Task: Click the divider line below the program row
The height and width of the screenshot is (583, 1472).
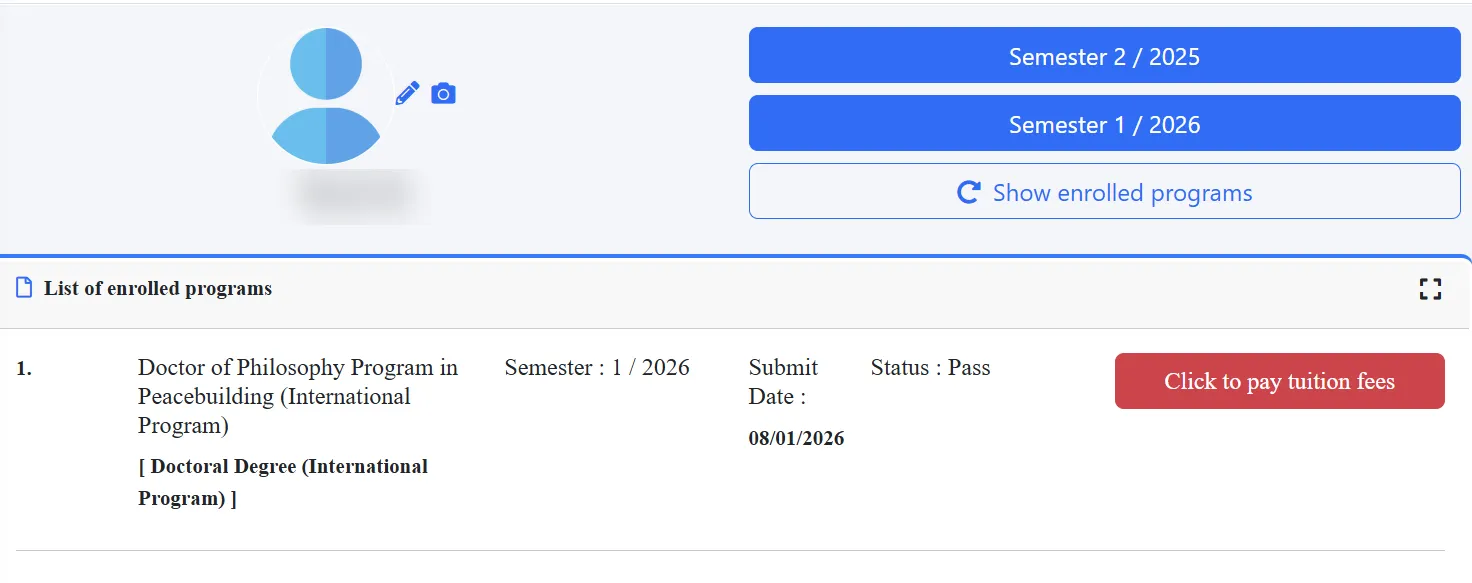Action: coord(730,550)
